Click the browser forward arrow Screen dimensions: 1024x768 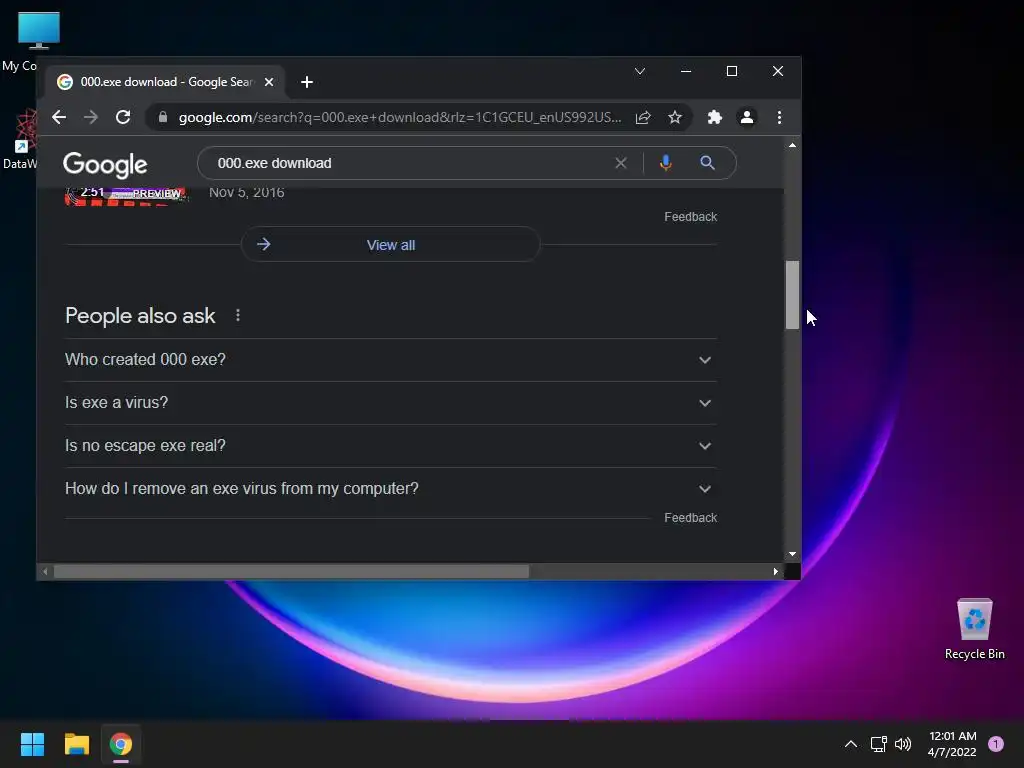pos(91,118)
